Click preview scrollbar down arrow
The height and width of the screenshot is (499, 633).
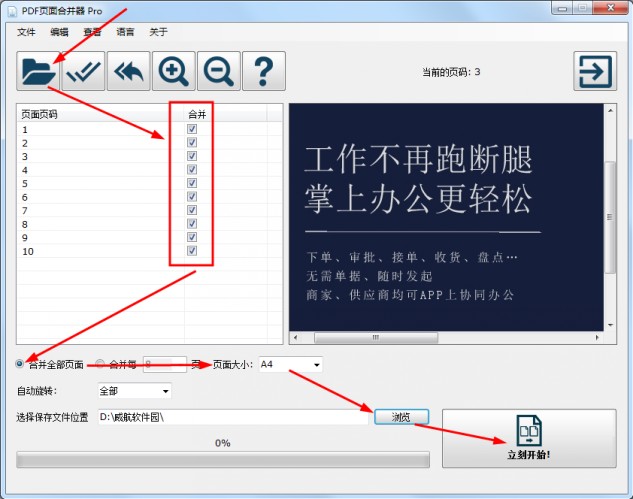[610, 325]
